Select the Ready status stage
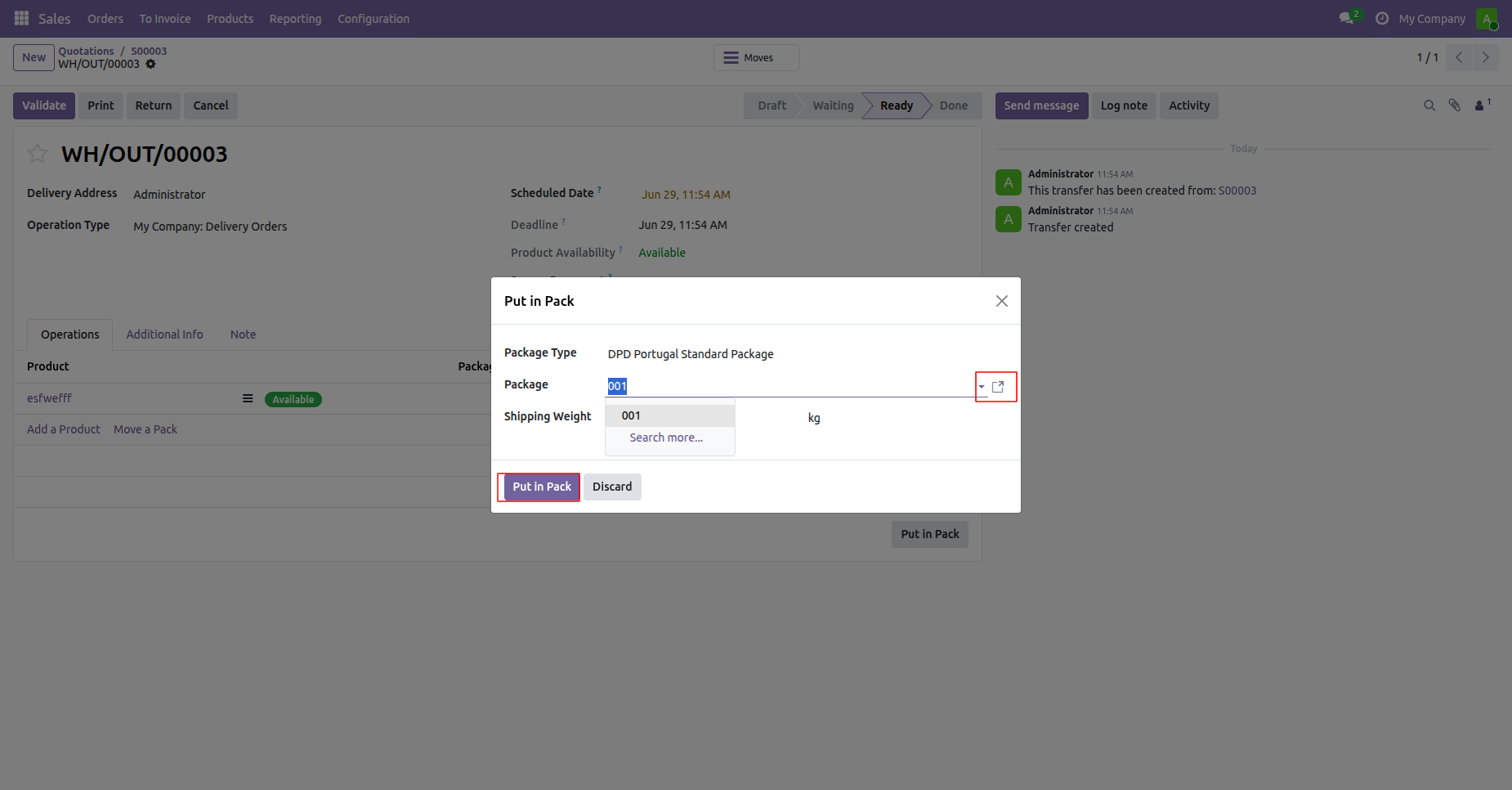The width and height of the screenshot is (1512, 790). [x=897, y=105]
